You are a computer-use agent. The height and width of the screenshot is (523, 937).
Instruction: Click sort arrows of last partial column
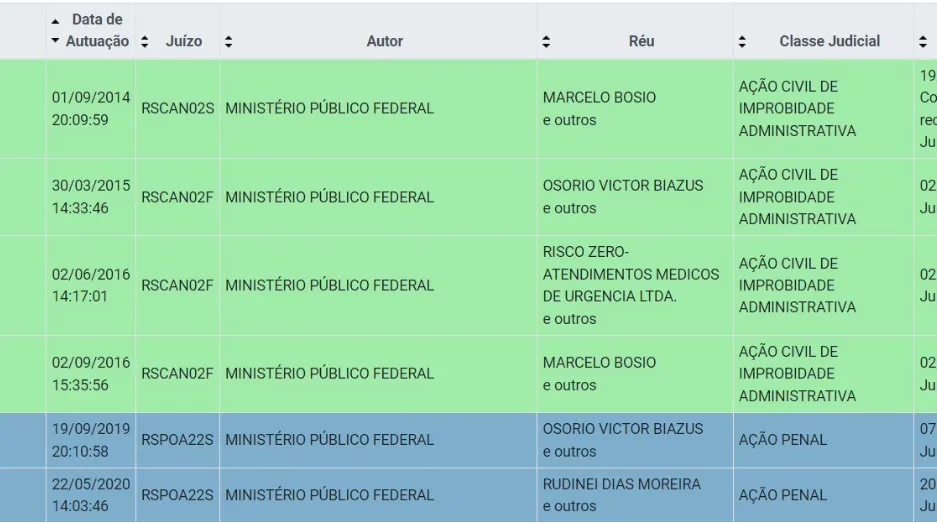923,41
